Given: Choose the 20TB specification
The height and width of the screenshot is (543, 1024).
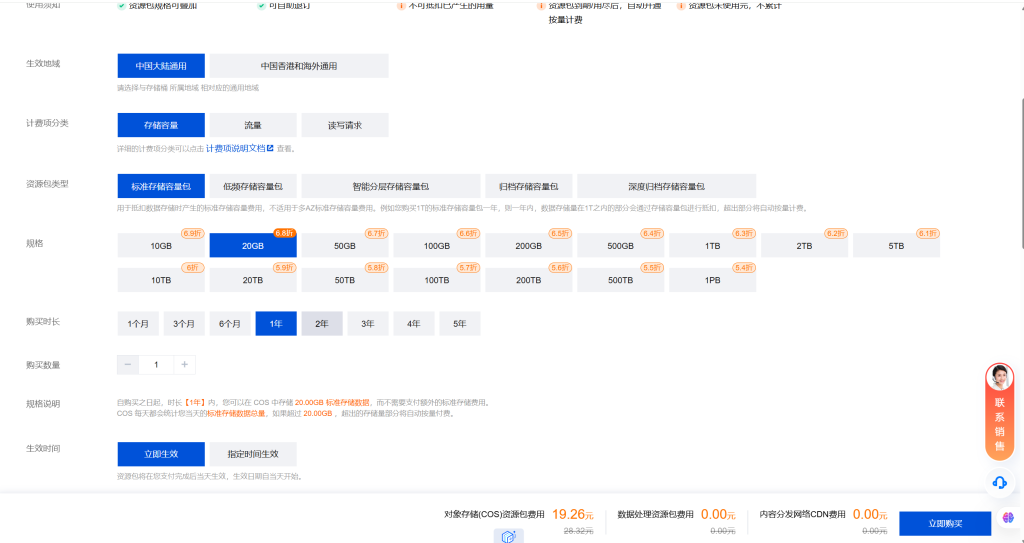Looking at the screenshot, I should click(253, 280).
